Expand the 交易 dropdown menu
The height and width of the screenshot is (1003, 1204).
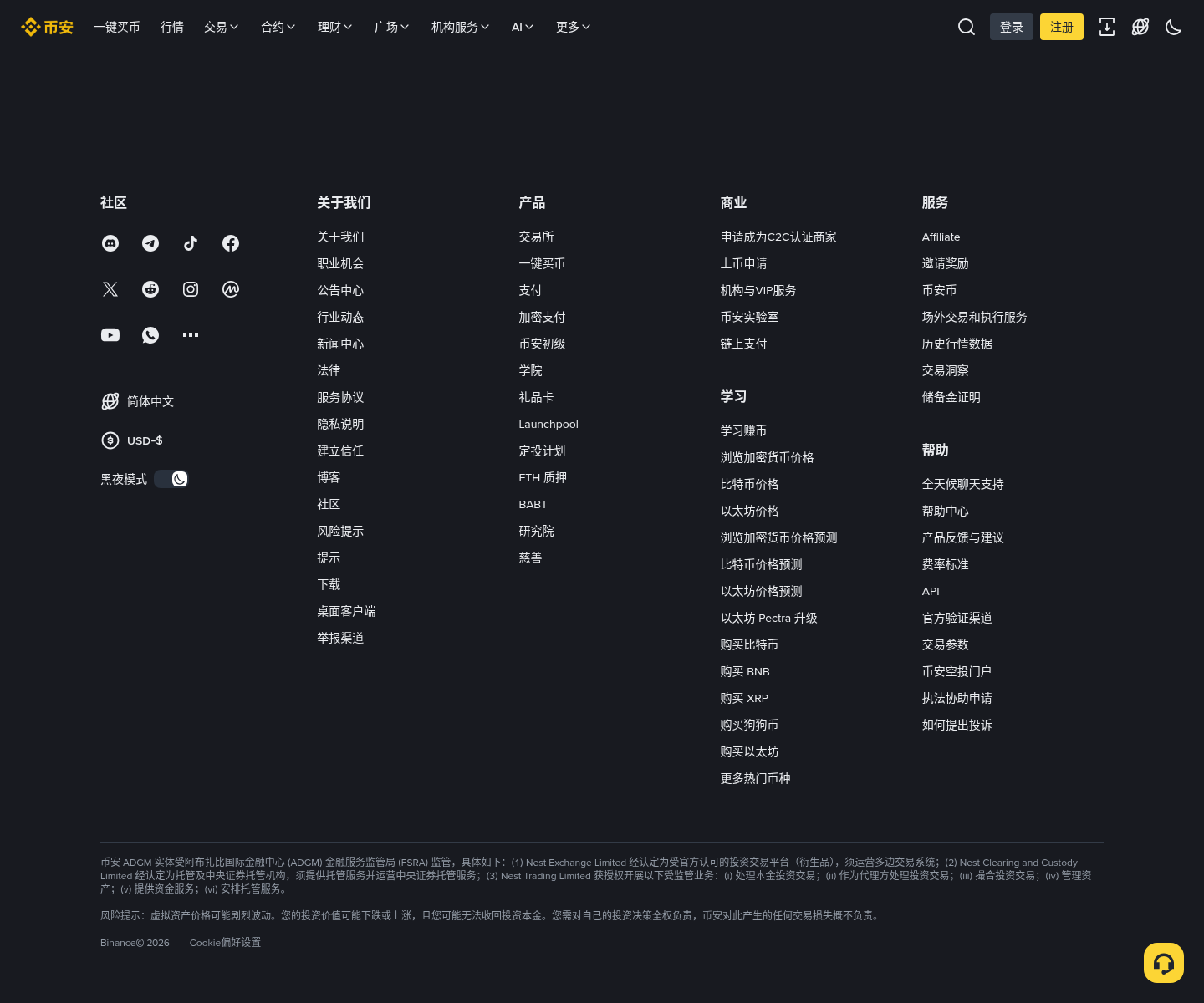pyautogui.click(x=222, y=27)
